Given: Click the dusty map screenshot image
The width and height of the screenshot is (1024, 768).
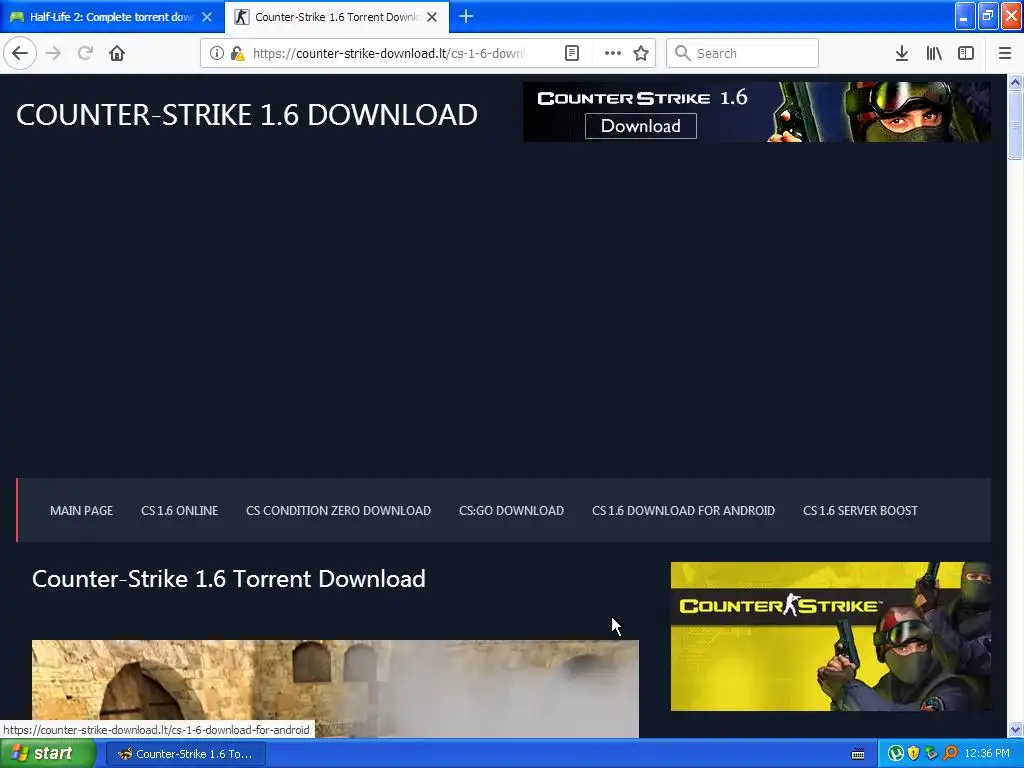Looking at the screenshot, I should click(335, 689).
